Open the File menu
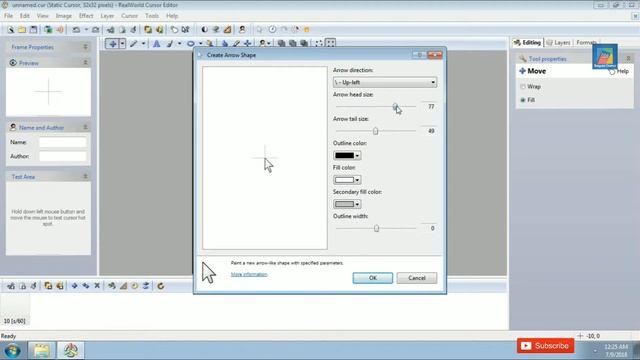 [x=9, y=16]
